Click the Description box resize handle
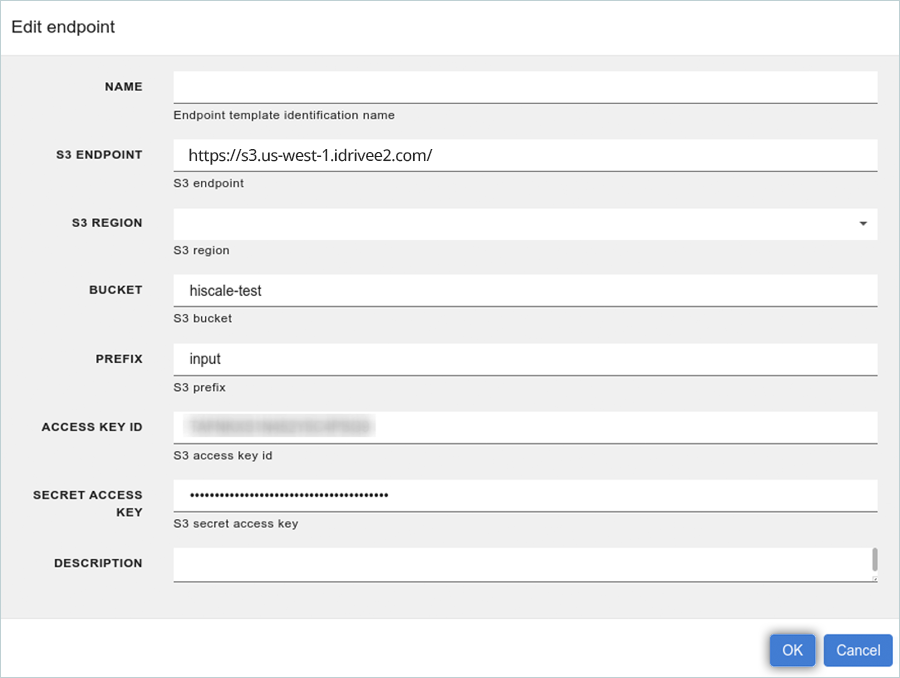Screen dimensions: 900x678 pos(874,578)
